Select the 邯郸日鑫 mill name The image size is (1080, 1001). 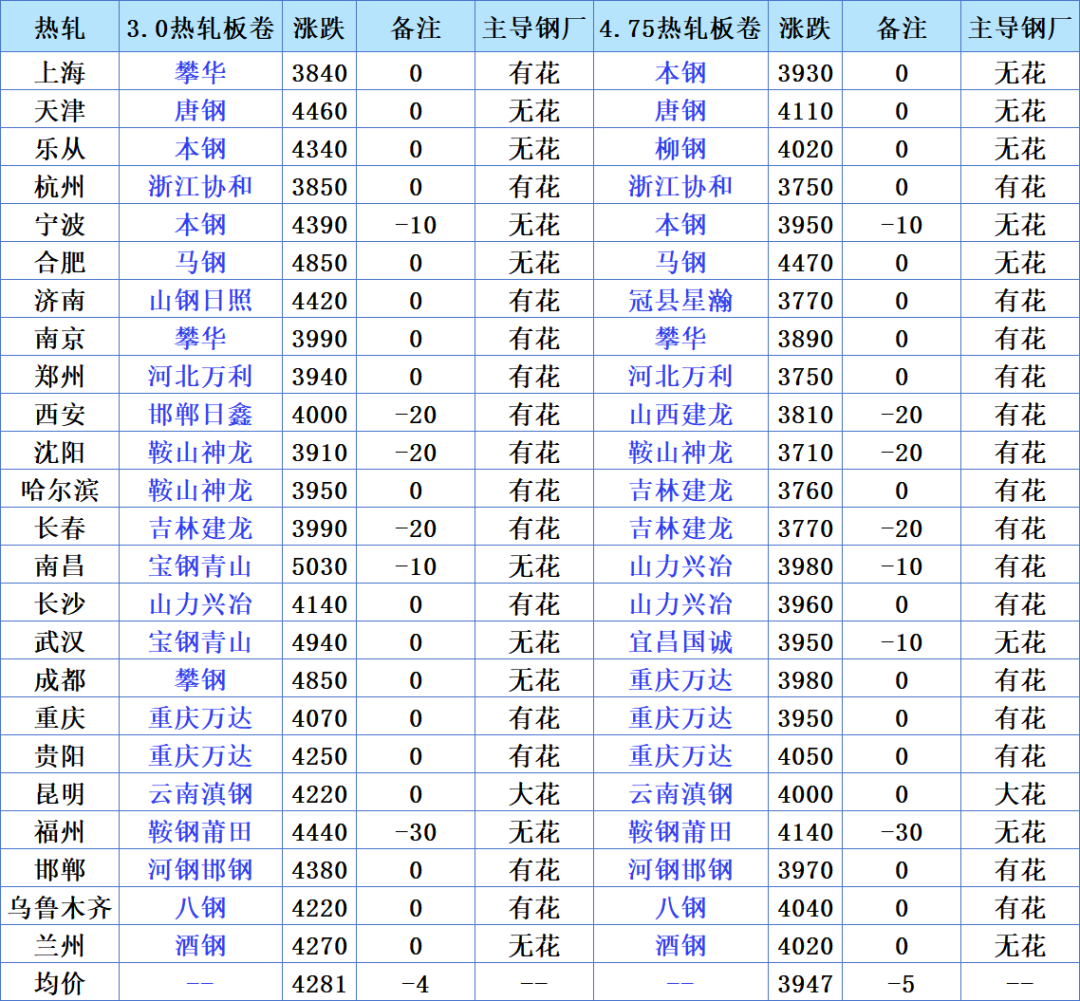coord(200,414)
